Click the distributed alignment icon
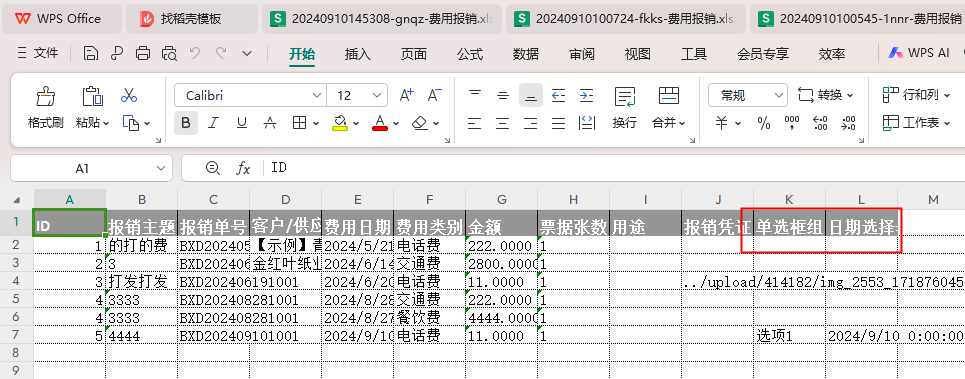 [x=587, y=123]
